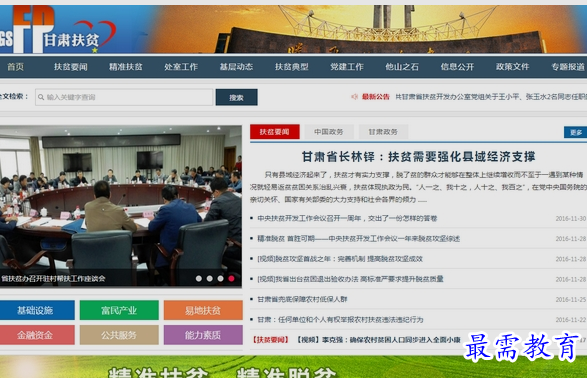Viewport: 587px width, 378px height.
Task: Open 政策文件 navigation item
Action: (x=513, y=67)
